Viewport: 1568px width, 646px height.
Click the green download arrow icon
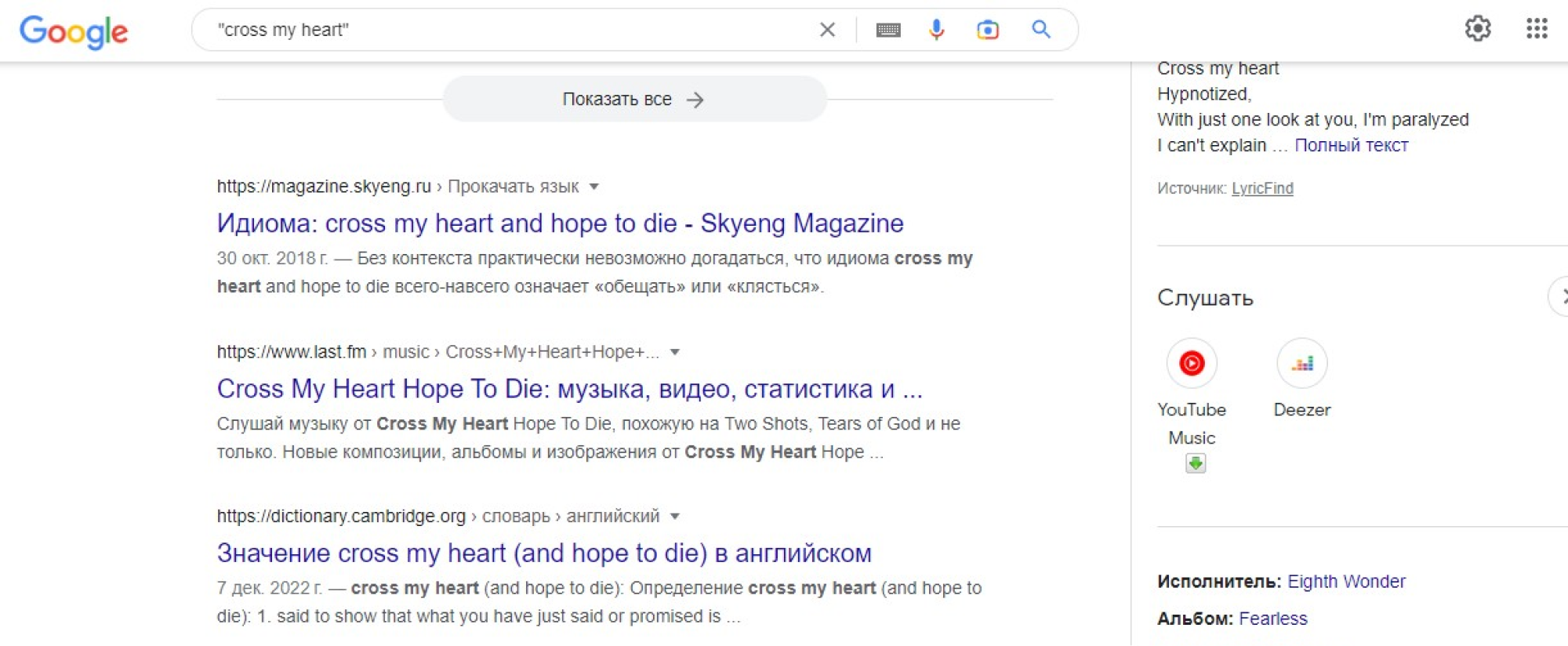[x=1196, y=463]
